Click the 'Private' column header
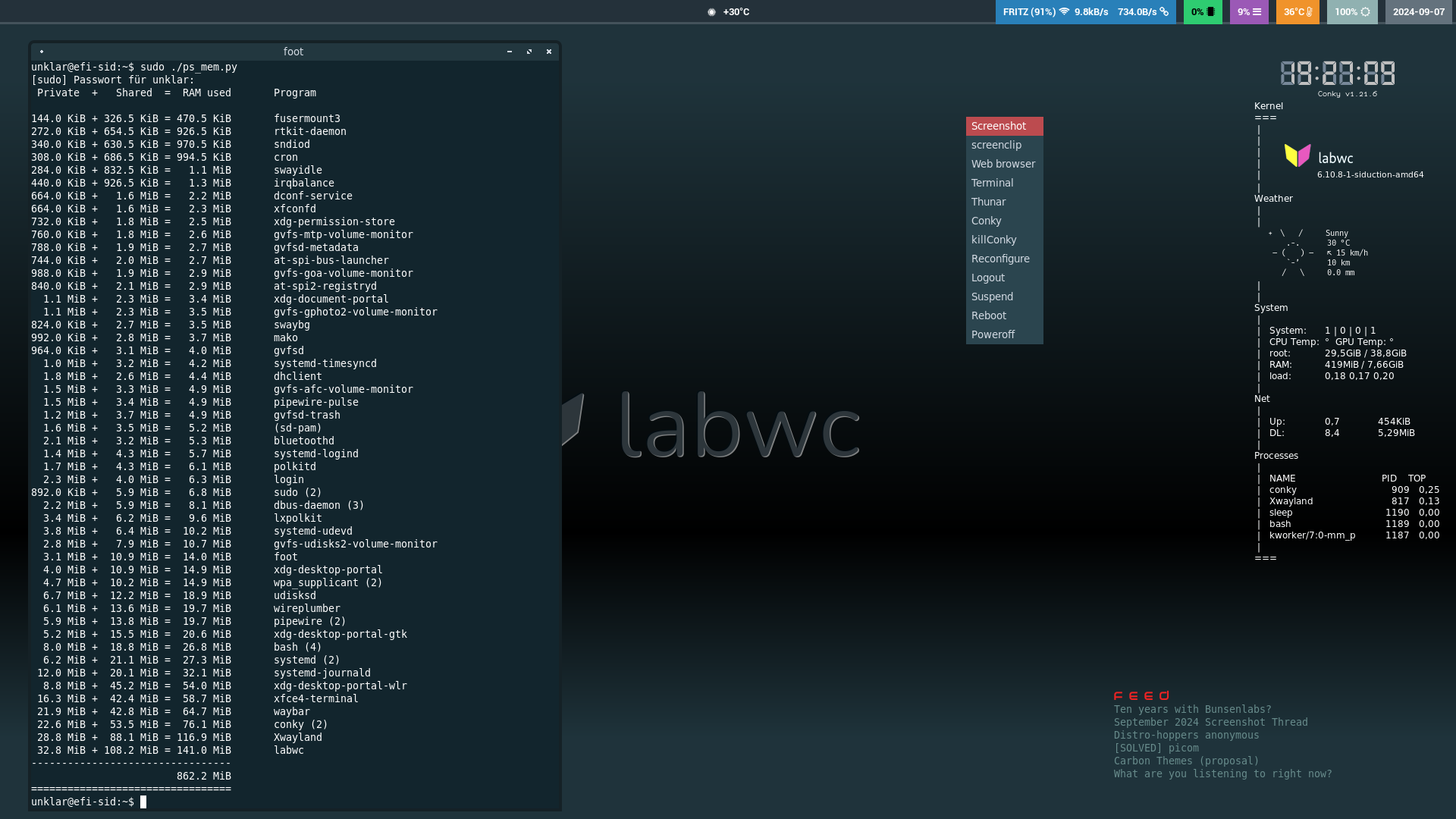 tap(58, 93)
